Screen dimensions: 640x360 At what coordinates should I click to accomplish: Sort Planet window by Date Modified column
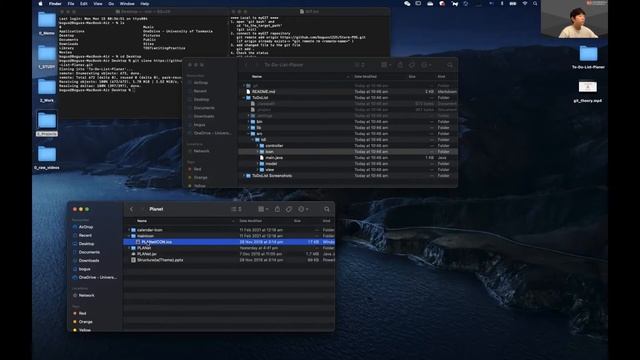tap(251, 221)
